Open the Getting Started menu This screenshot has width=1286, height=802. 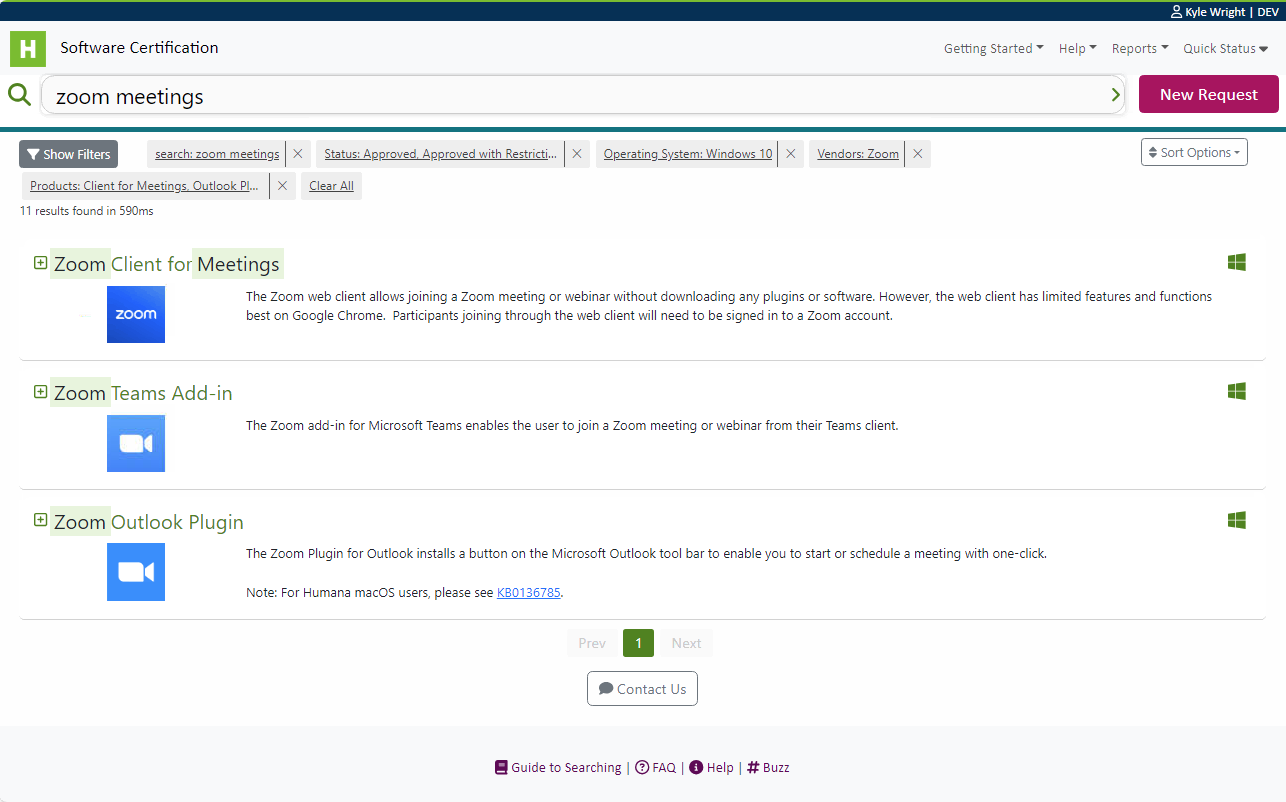[x=994, y=48]
